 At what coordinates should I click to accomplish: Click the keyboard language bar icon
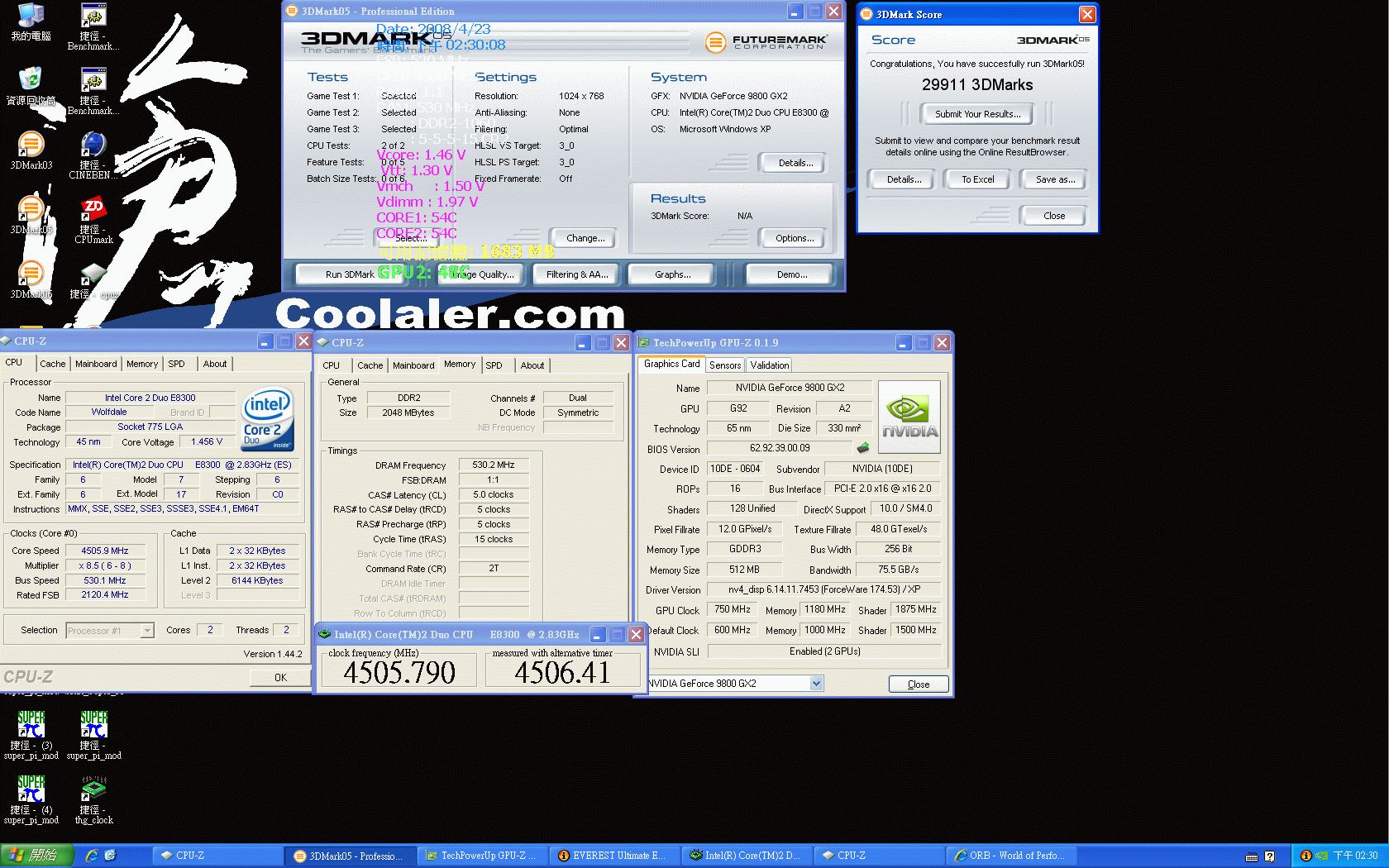tap(1252, 856)
